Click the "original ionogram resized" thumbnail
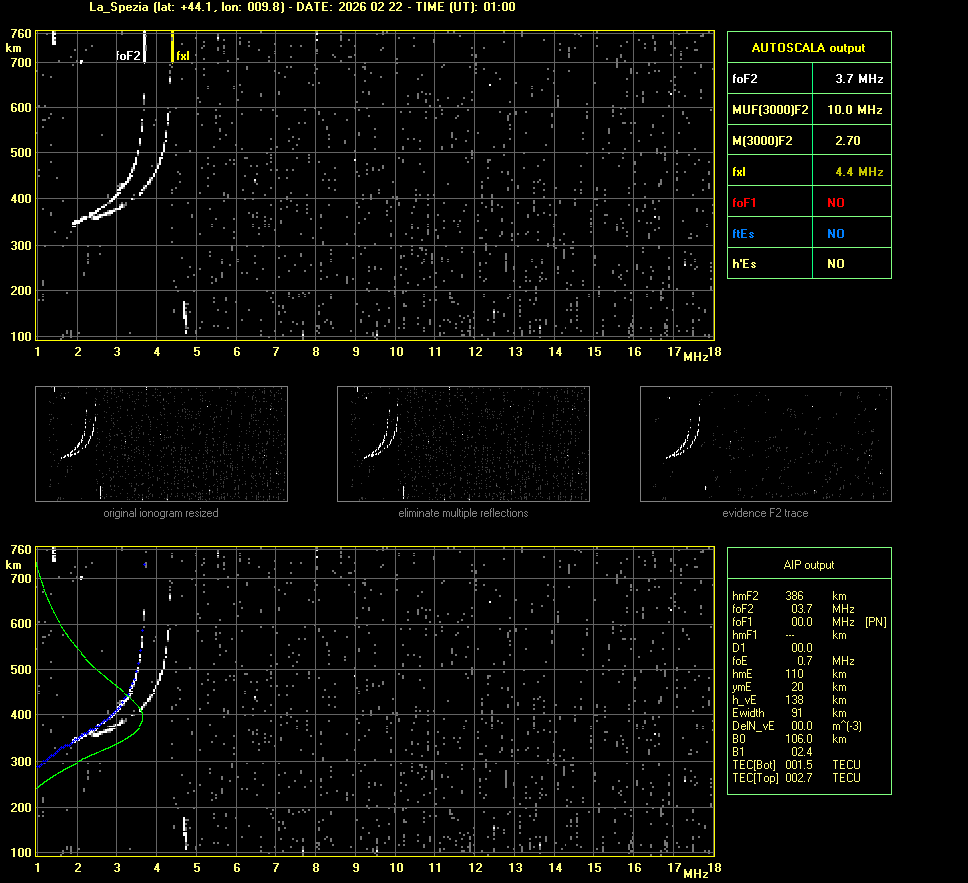This screenshot has width=968, height=883. tap(160, 444)
